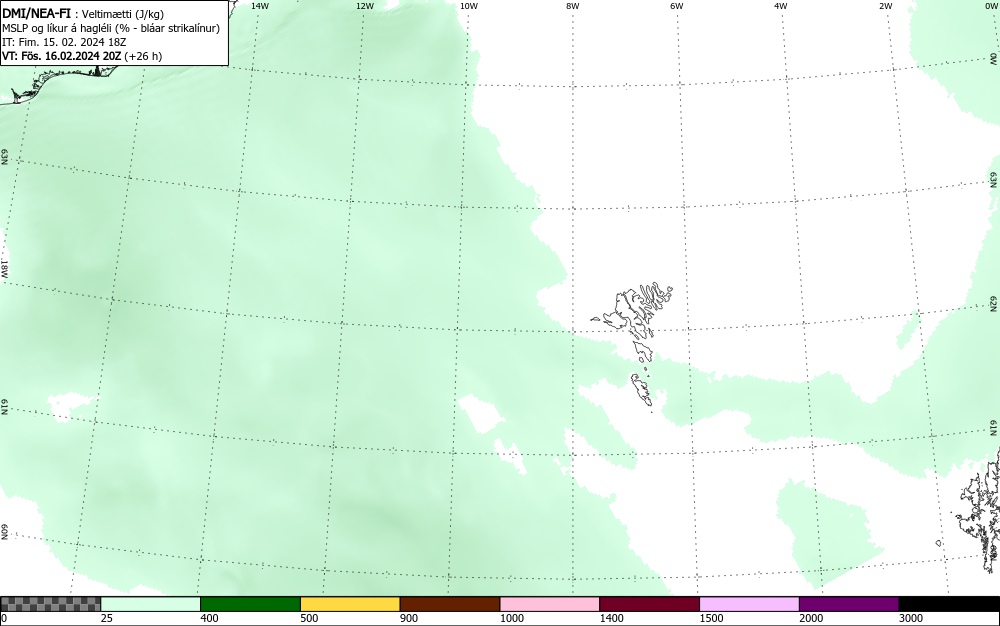Click the MSLP og líkur á hagléli line
Viewport: 1000px width, 626px height.
(x=111, y=28)
